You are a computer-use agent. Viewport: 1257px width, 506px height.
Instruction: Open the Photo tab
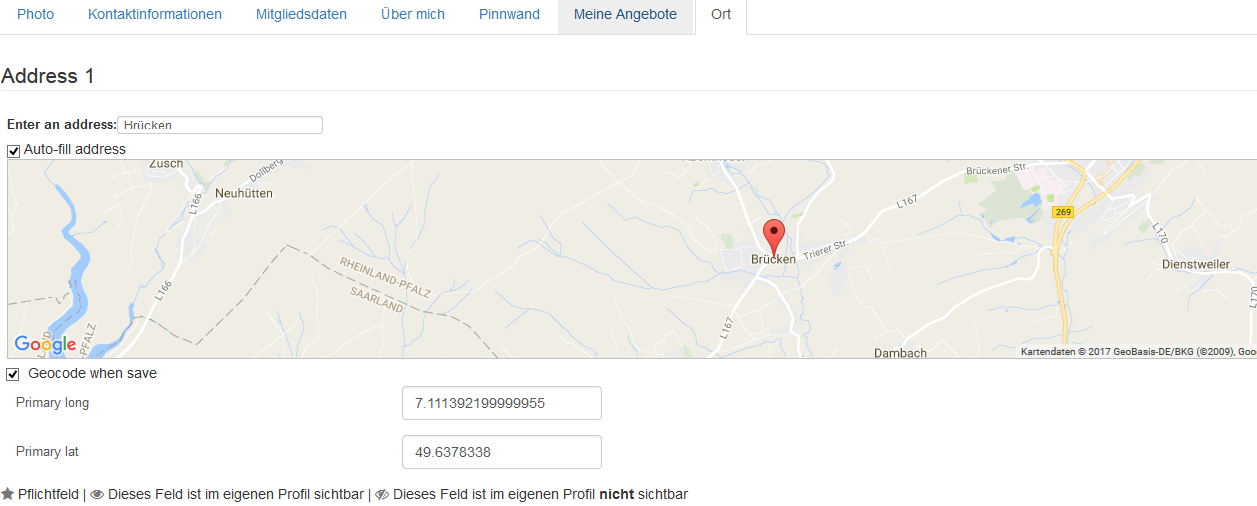36,15
